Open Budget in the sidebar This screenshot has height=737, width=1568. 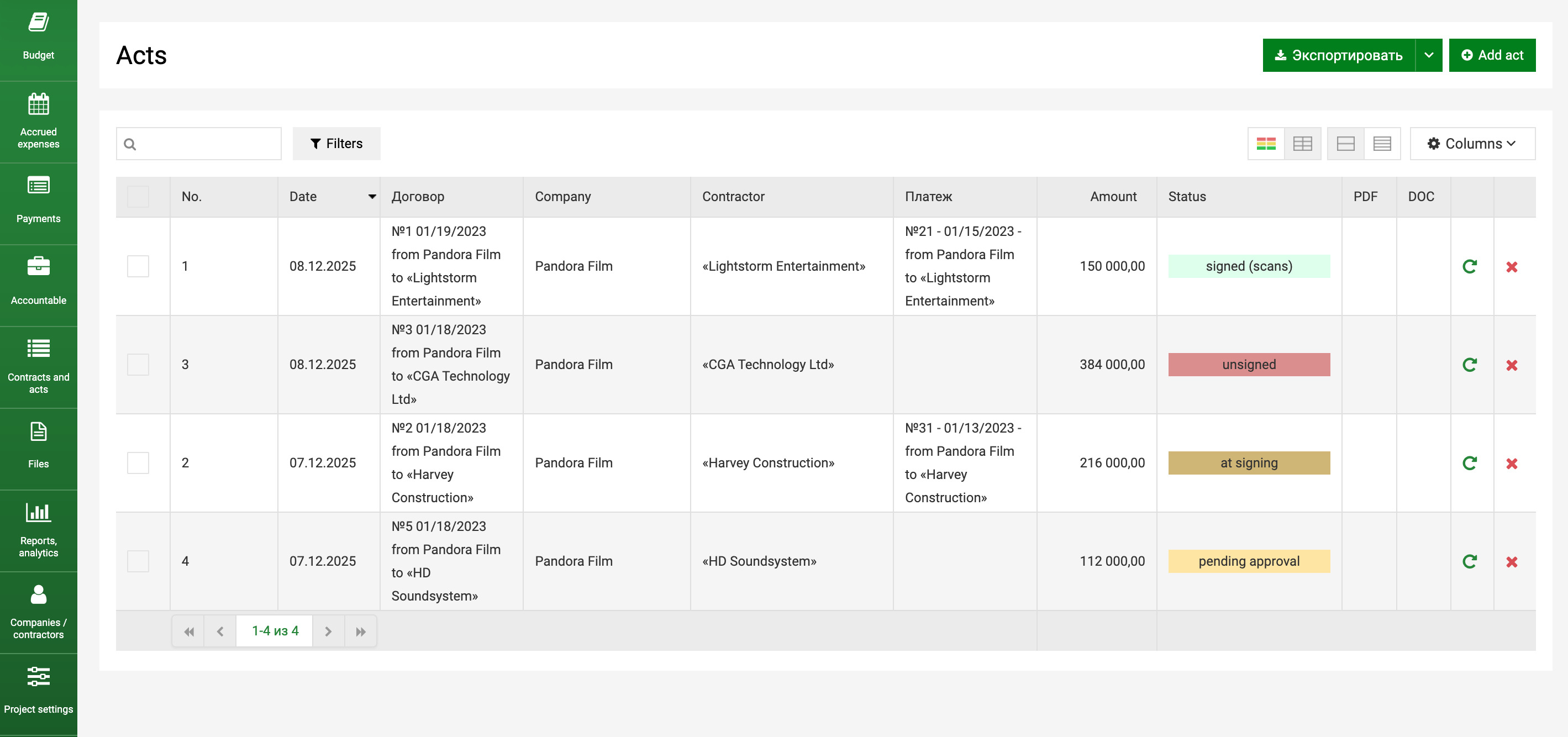pyautogui.click(x=38, y=36)
